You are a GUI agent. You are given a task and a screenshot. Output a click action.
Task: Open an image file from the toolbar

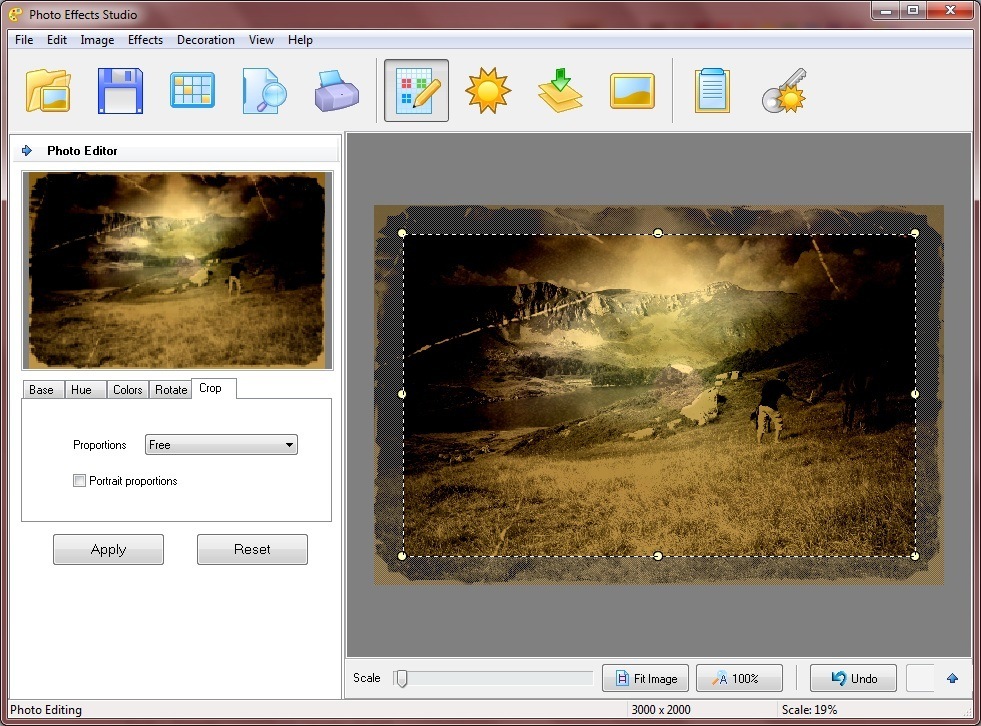point(47,89)
